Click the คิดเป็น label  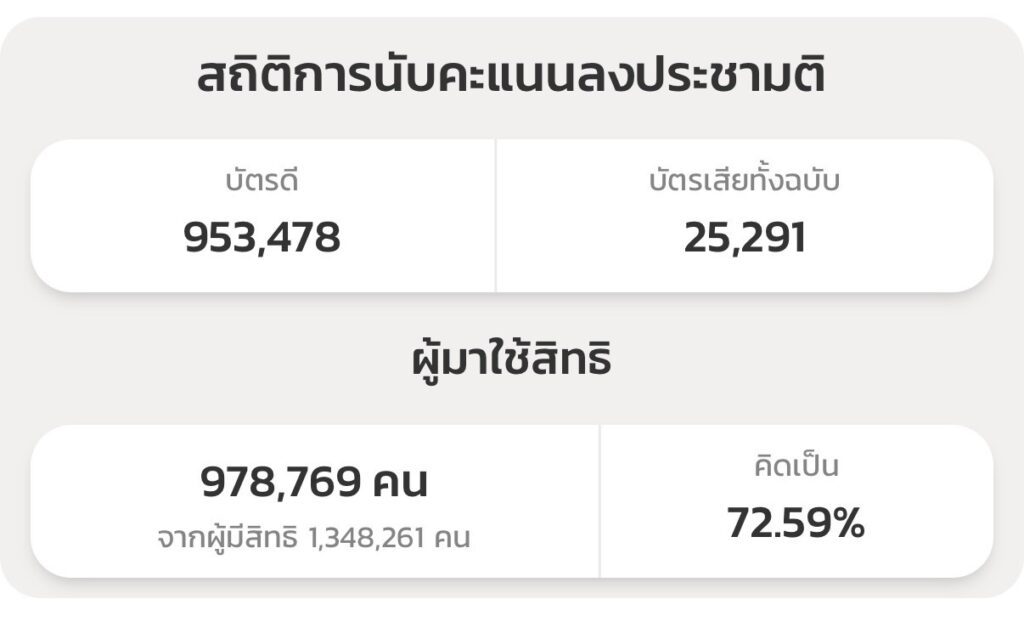796,466
